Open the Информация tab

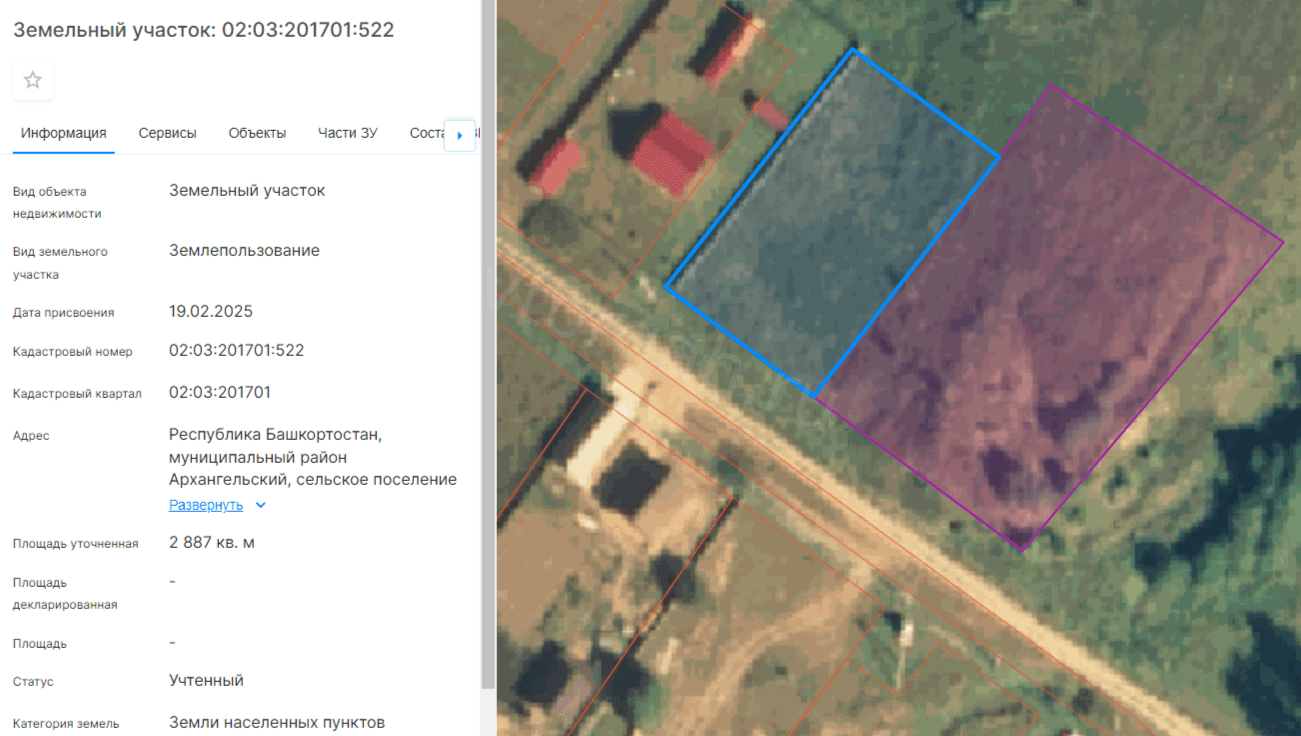click(64, 133)
